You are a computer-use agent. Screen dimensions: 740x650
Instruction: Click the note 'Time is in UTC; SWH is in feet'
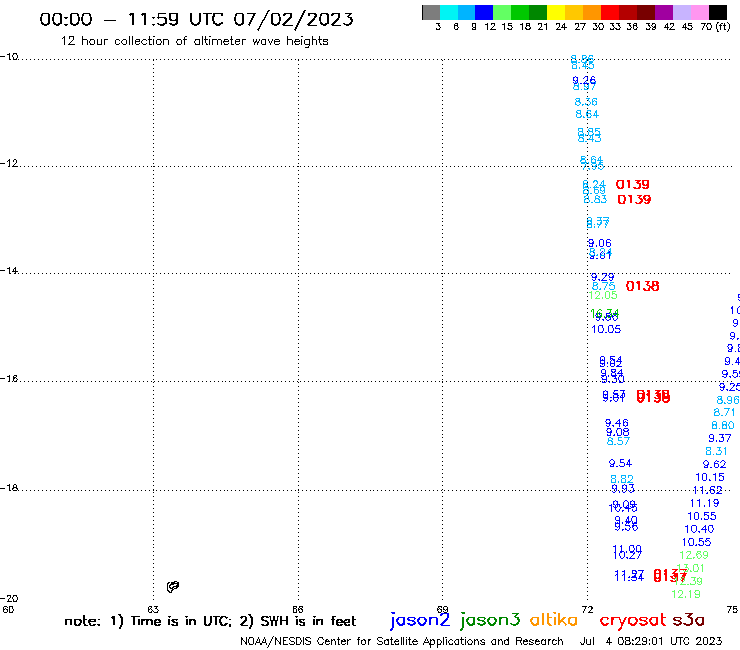pyautogui.click(x=210, y=621)
